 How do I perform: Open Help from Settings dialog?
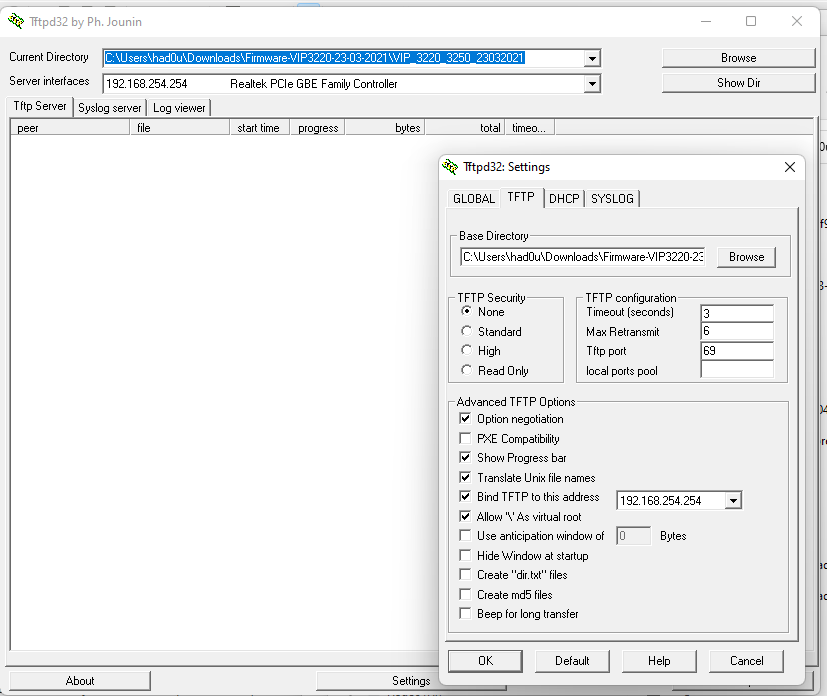tap(659, 661)
